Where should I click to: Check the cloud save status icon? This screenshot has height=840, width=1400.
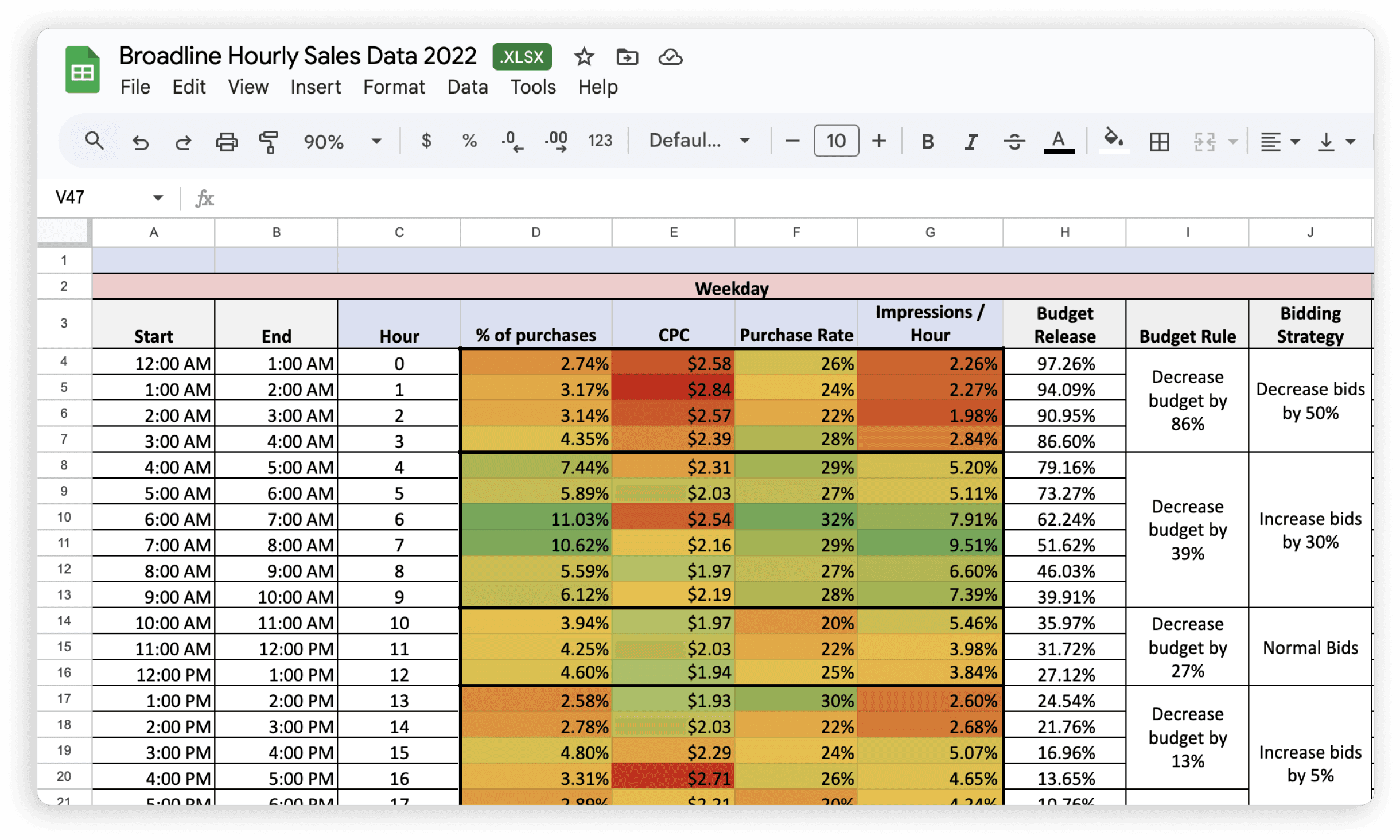coord(670,57)
